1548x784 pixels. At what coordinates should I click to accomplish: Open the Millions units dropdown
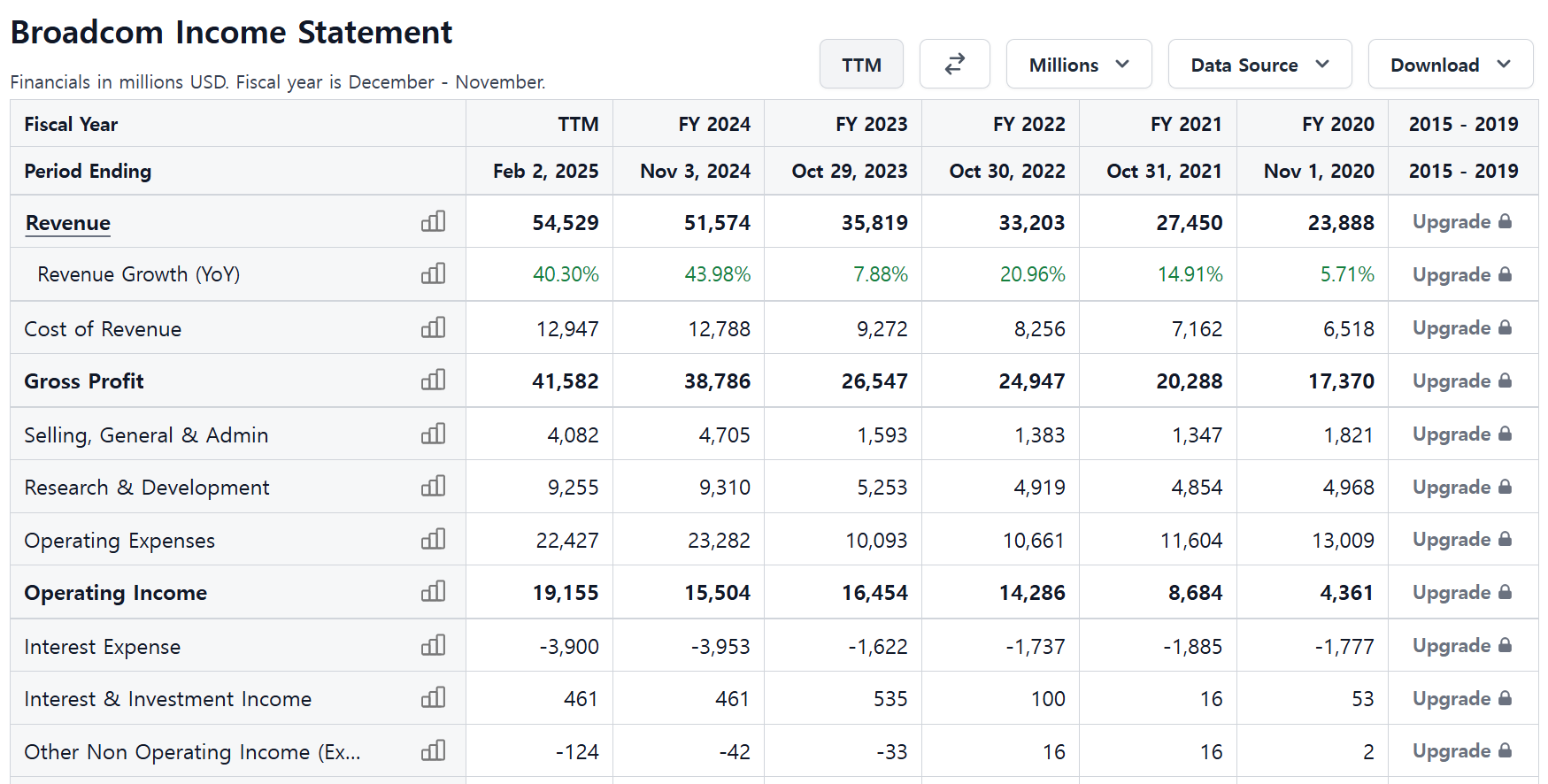coord(1079,64)
